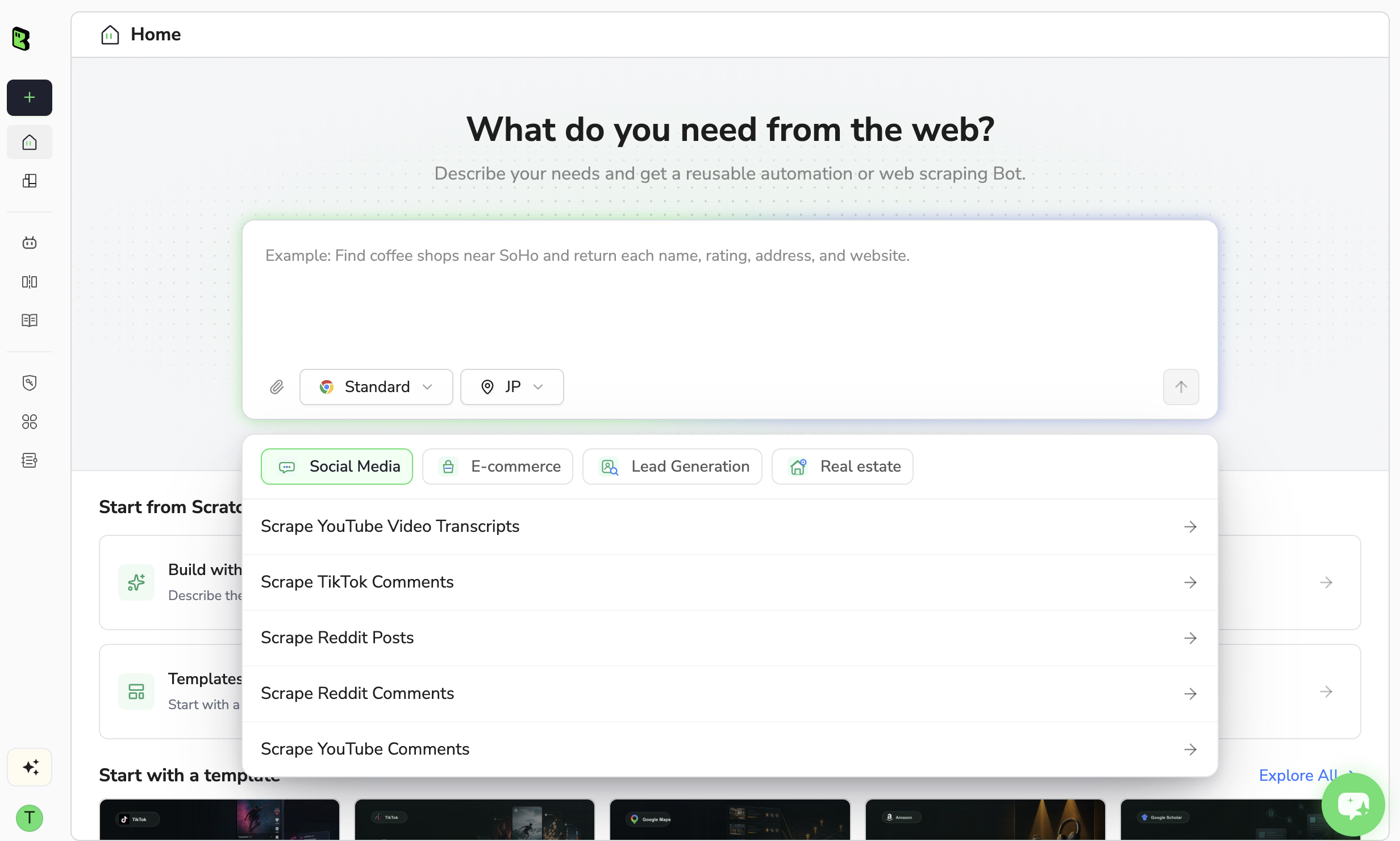Select the Social Media category tab

(x=337, y=467)
